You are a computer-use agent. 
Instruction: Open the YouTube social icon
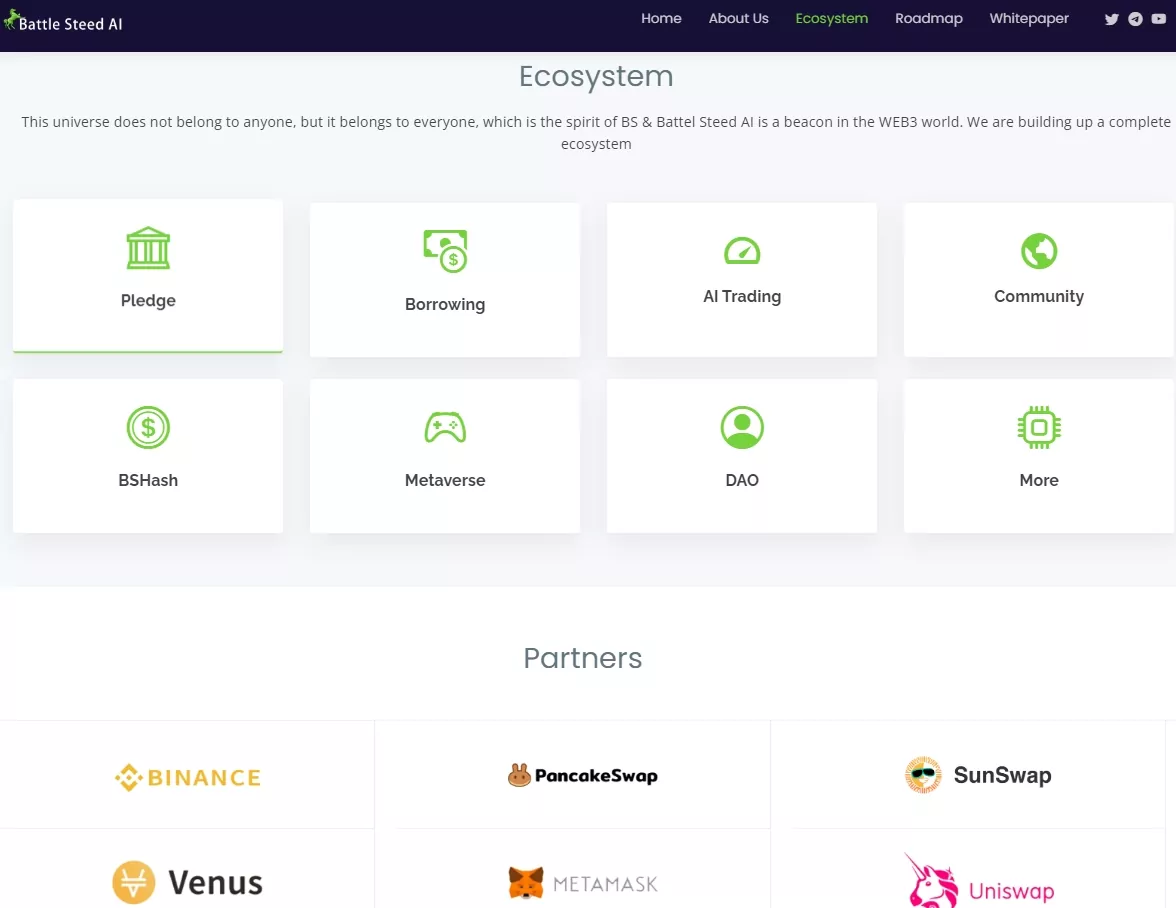(x=1159, y=19)
